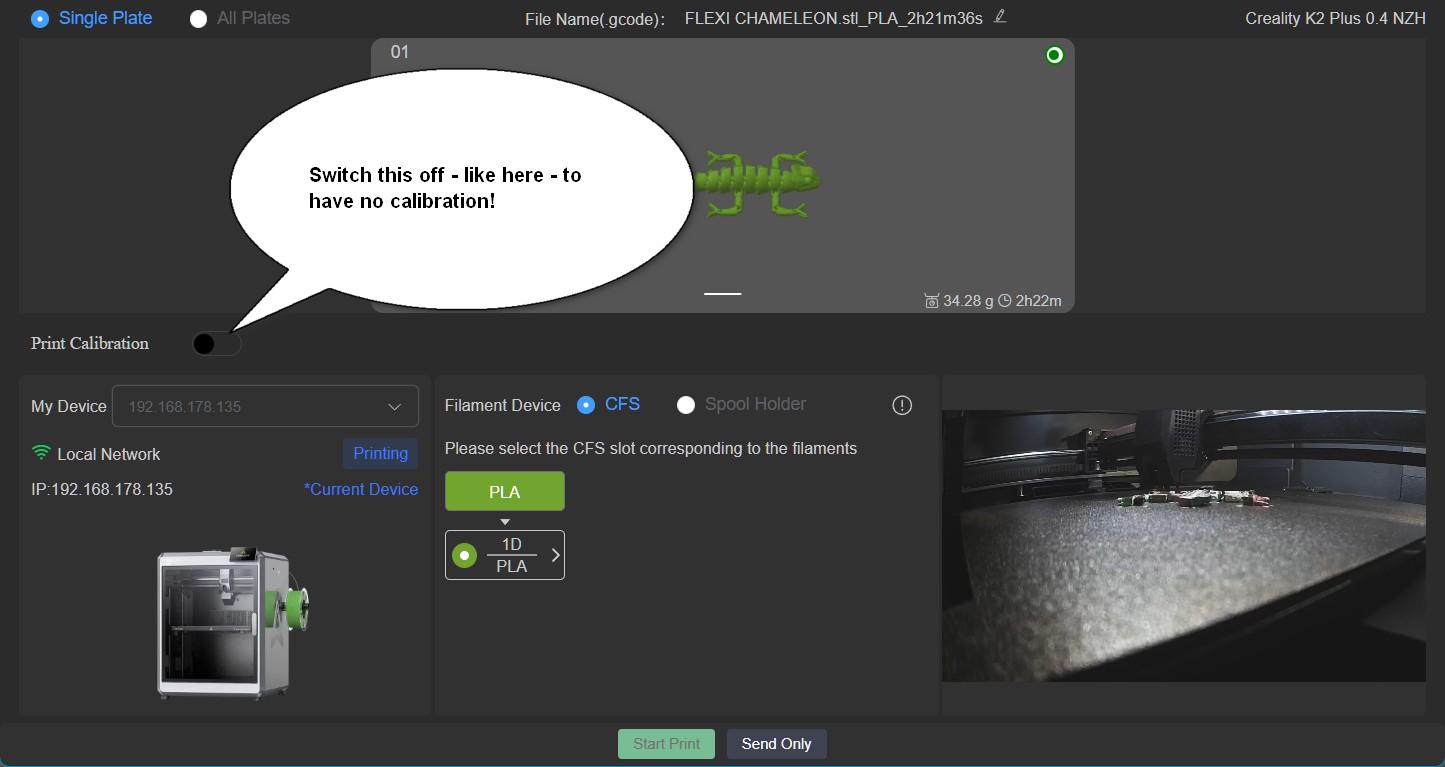Open the My Device dropdown list
Viewport: 1445px width, 767px height.
point(265,406)
